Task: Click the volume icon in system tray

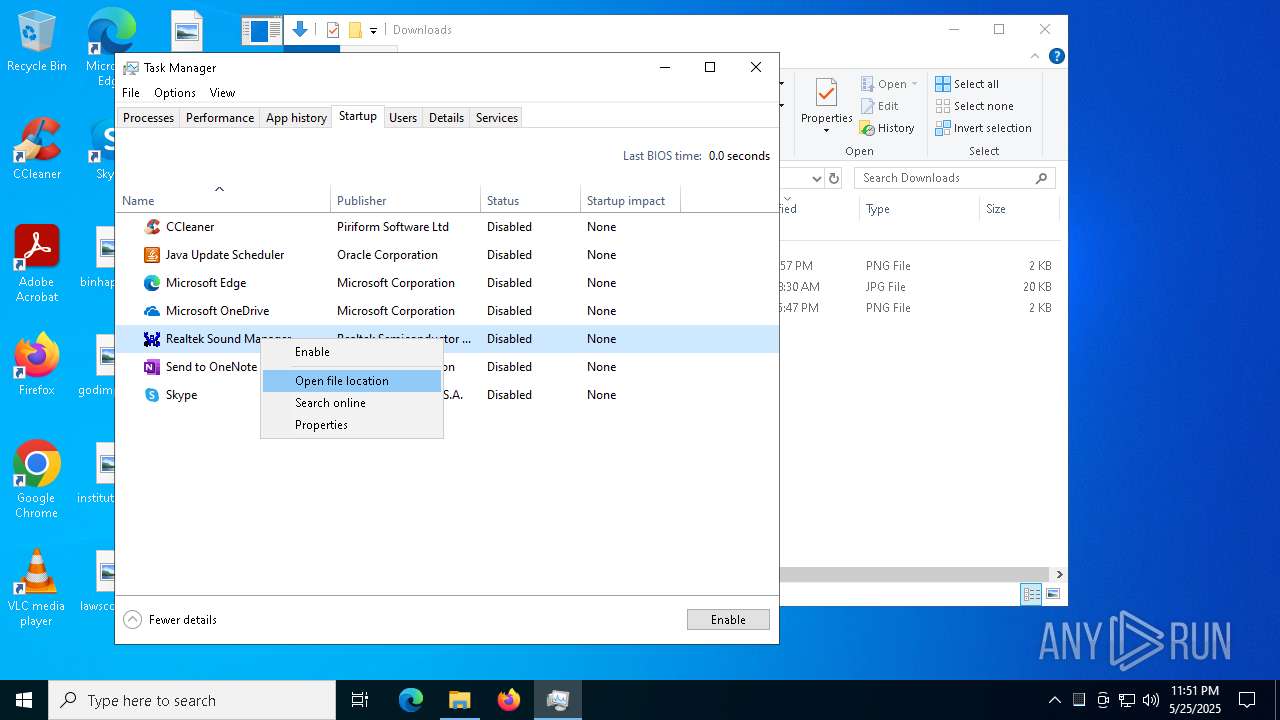Action: click(1151, 700)
